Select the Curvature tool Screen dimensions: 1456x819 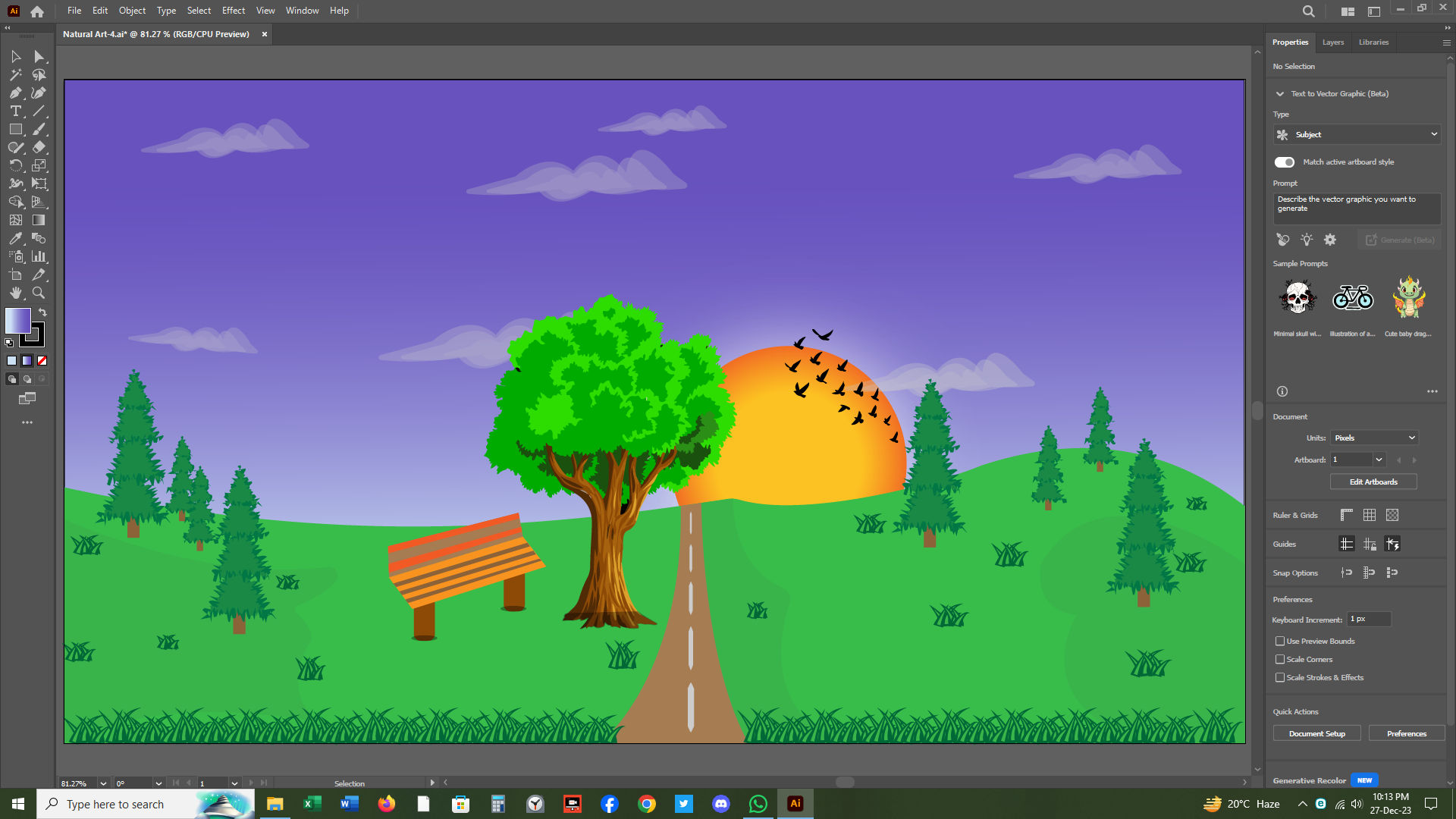pyautogui.click(x=39, y=93)
